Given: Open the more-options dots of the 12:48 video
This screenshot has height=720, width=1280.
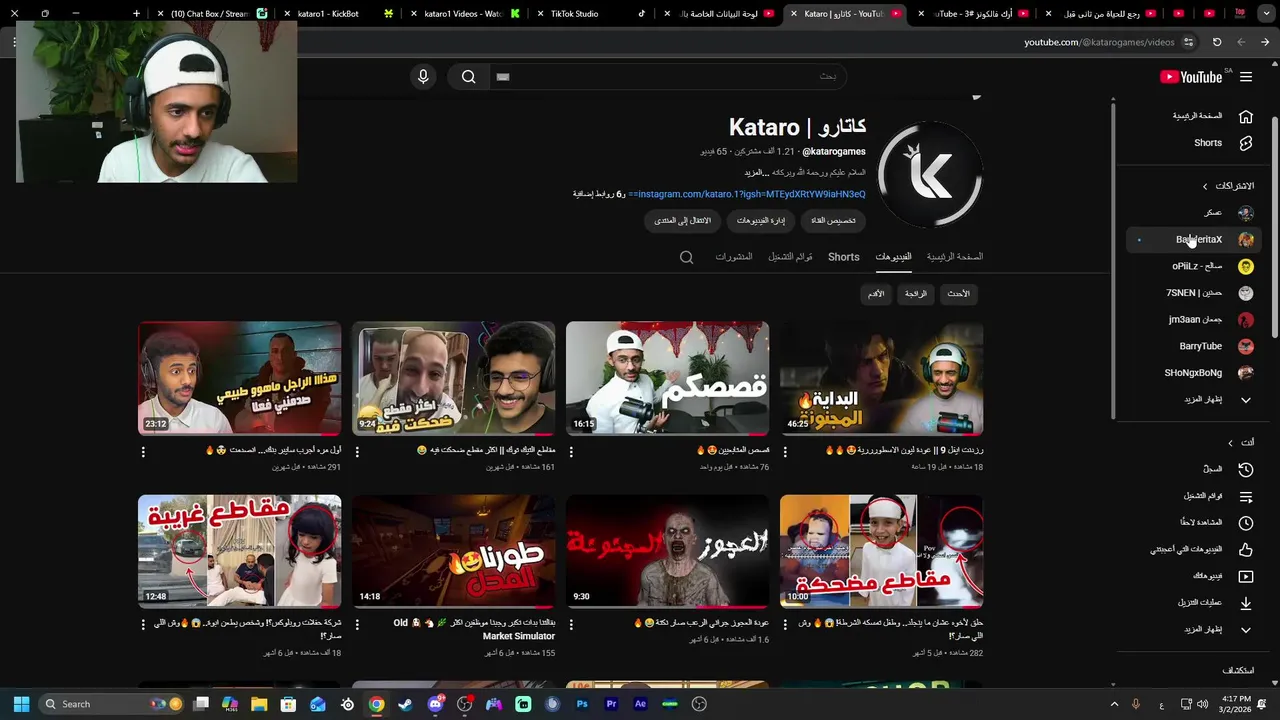Looking at the screenshot, I should 143,624.
